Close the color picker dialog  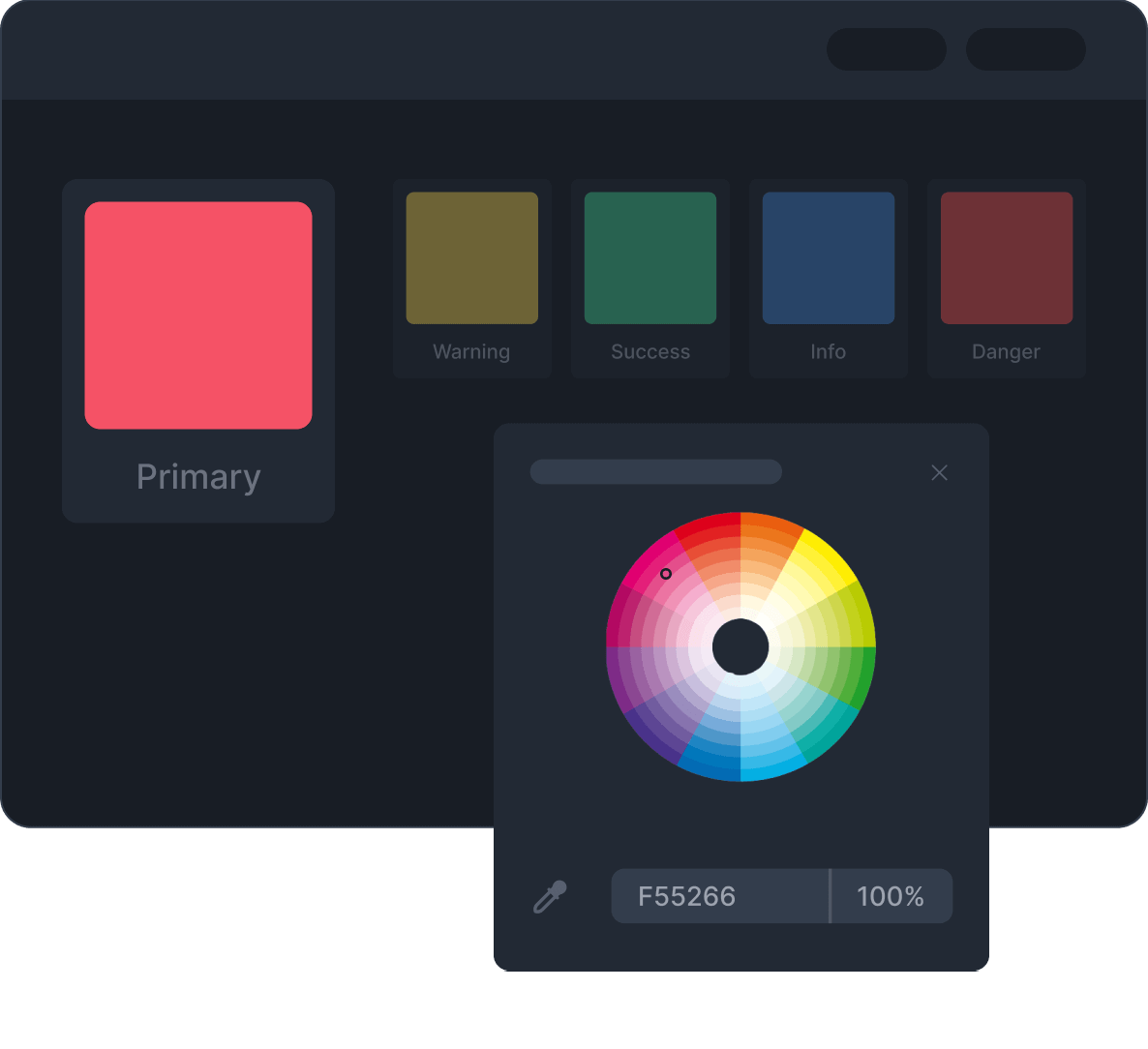pyautogui.click(x=939, y=472)
